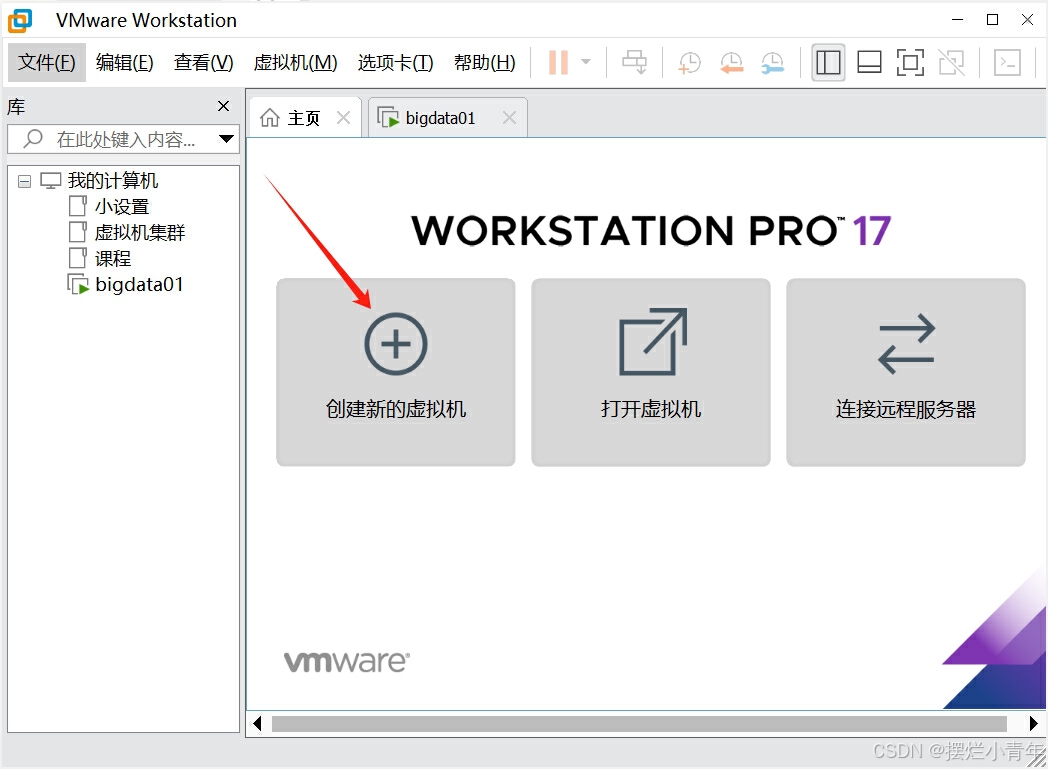Viewport: 1048px width, 769px height.
Task: Open the power options dropdown arrow beside pause
Action: click(586, 62)
